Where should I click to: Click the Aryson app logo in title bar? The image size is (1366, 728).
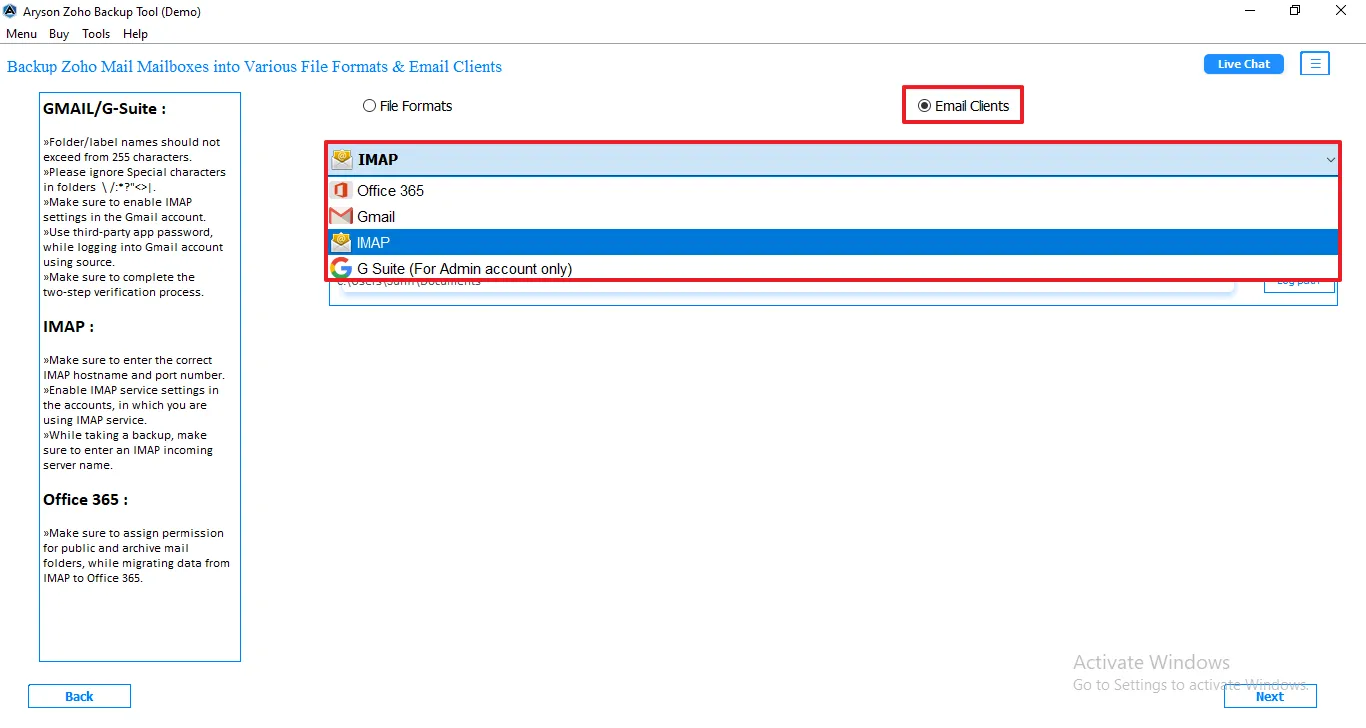click(x=10, y=11)
